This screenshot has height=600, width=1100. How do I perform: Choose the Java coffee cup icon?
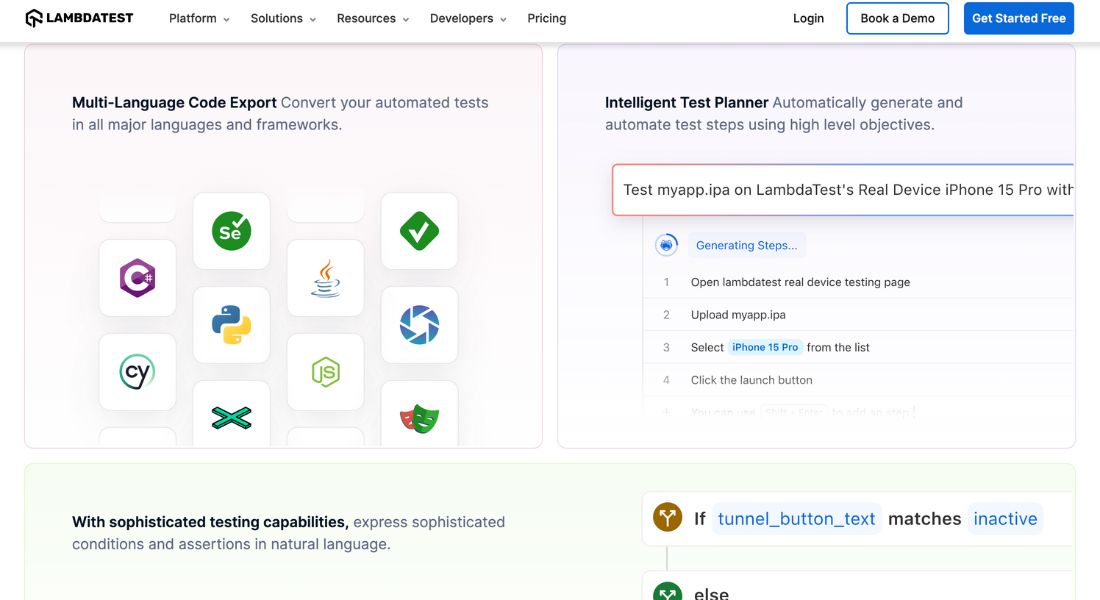326,278
